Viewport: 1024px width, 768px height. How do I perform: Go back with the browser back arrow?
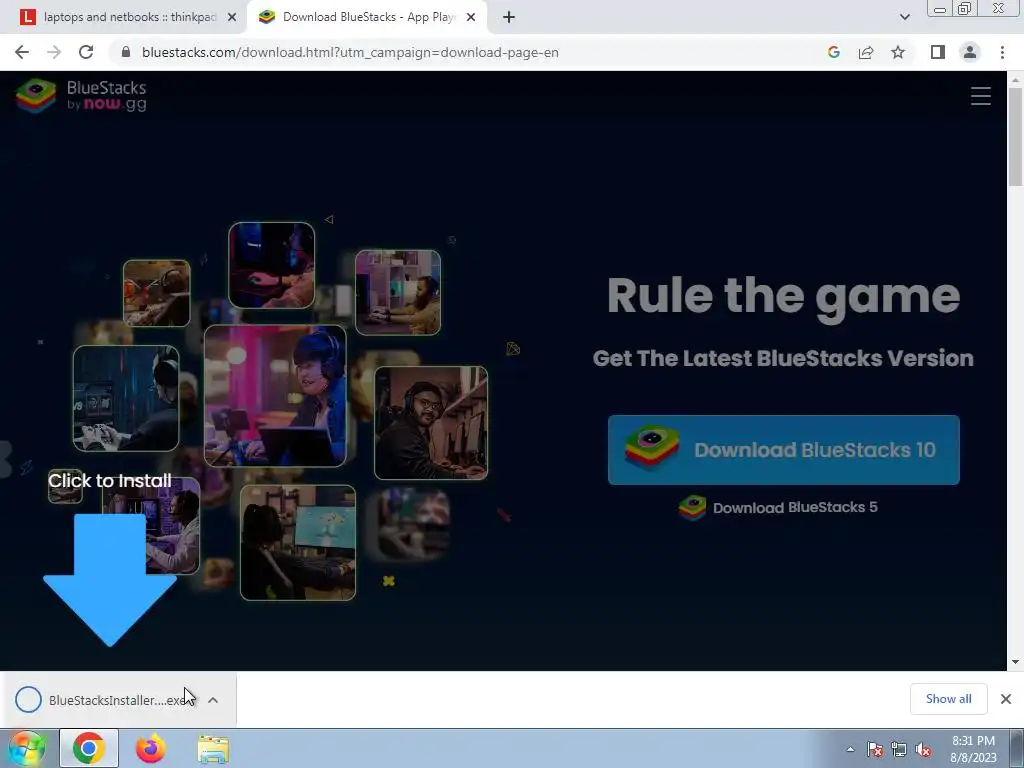pos(22,52)
